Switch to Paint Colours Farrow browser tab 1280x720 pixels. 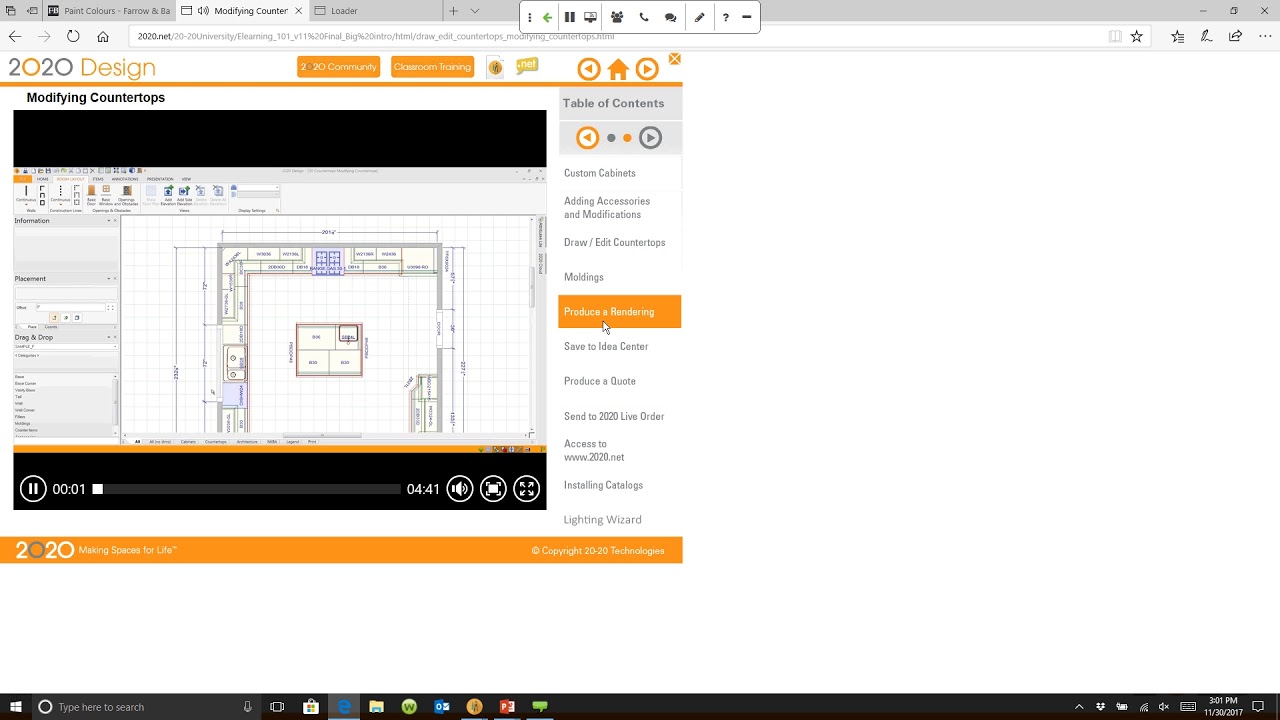(110, 11)
